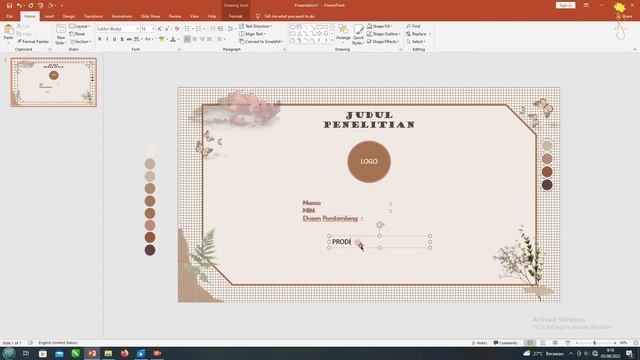This screenshot has height=360, width=640.
Task: Open the Replace dropdown
Action: [418, 34]
